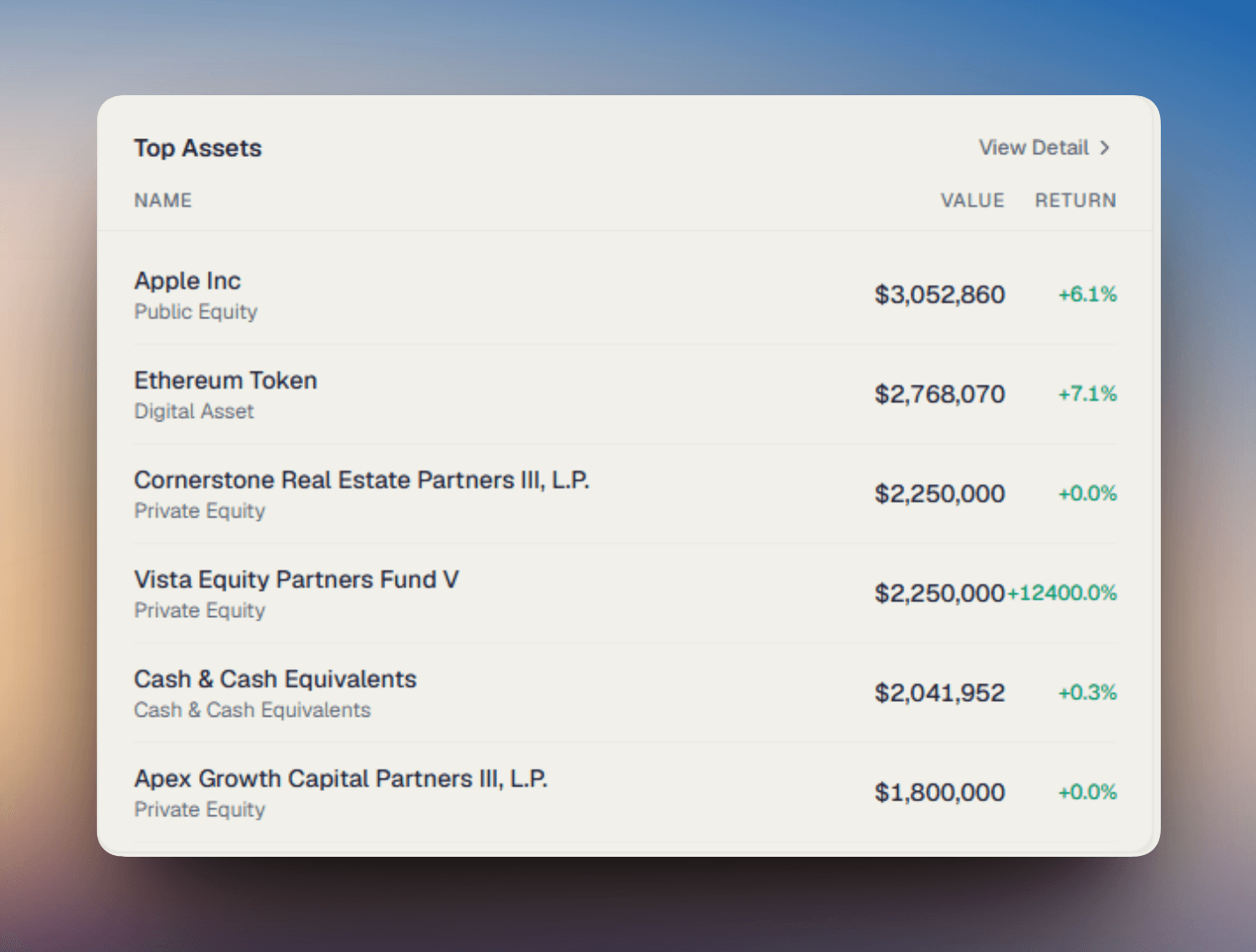Open Cornerstone Real Estate Partners III, L.P.

point(361,480)
